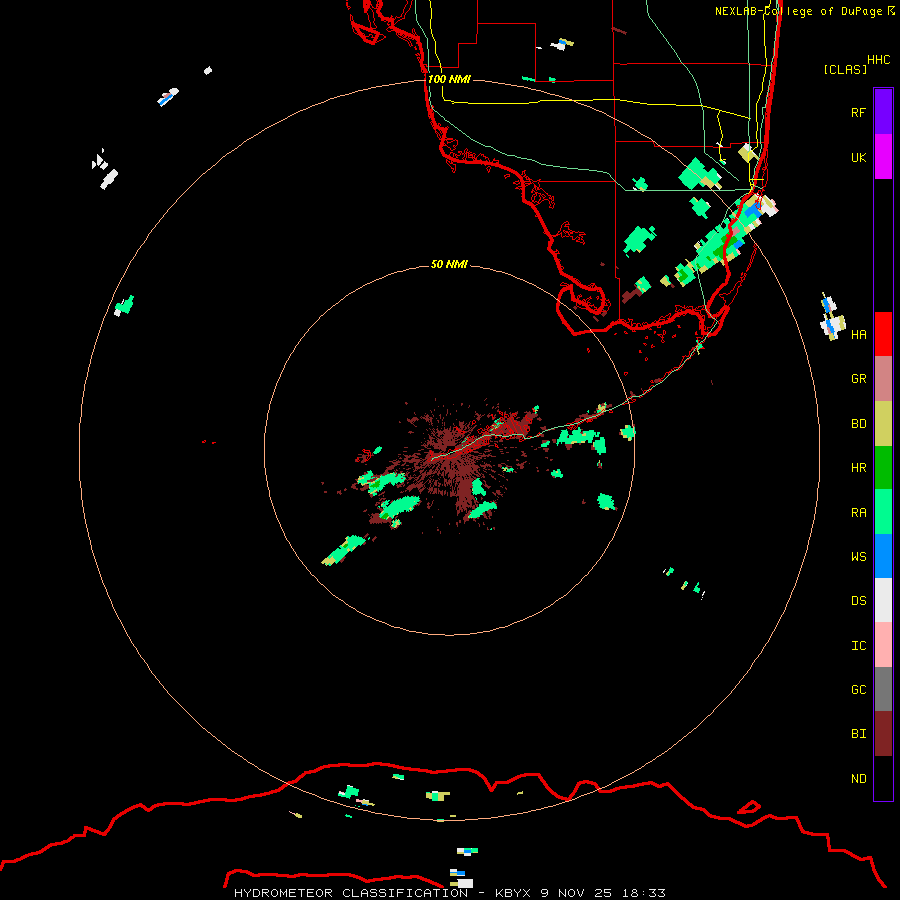This screenshot has width=900, height=900.
Task: Click the UK legend label
Action: point(858,157)
